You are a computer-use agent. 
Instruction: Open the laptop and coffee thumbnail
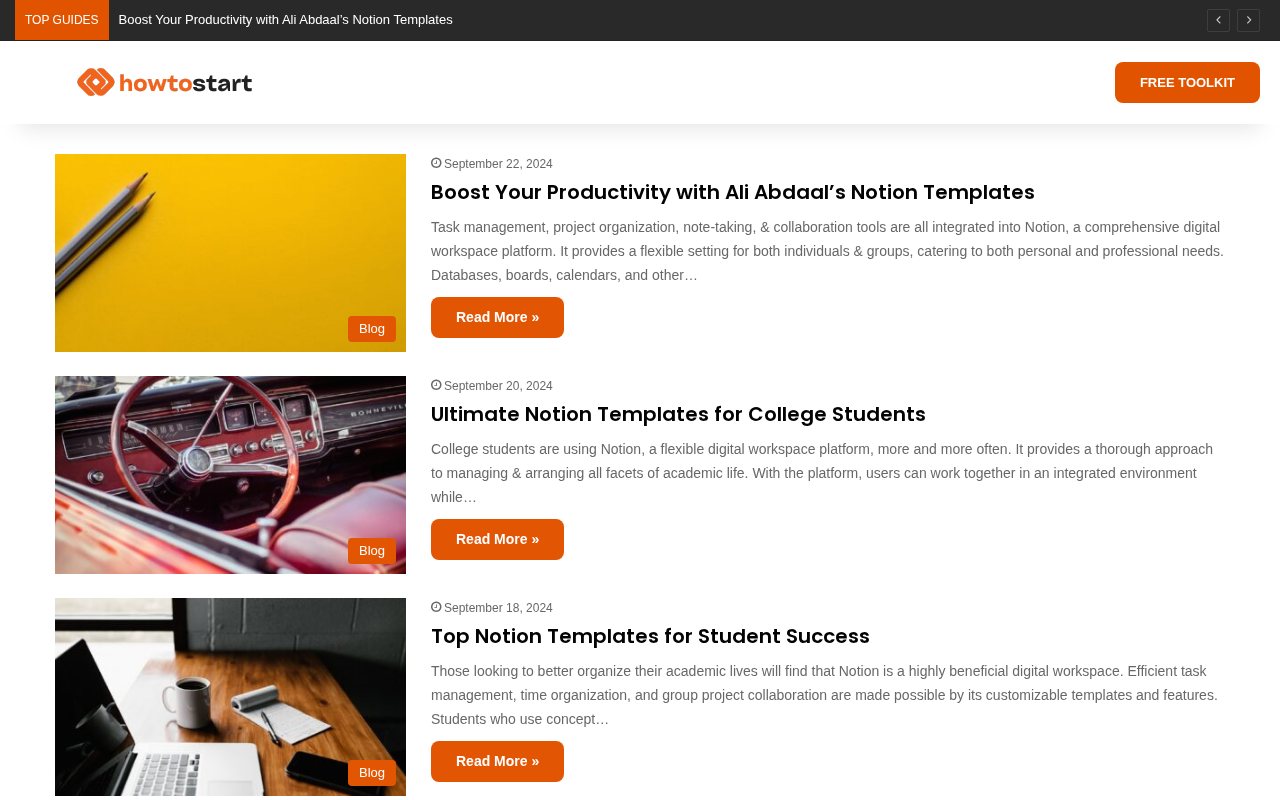(230, 697)
